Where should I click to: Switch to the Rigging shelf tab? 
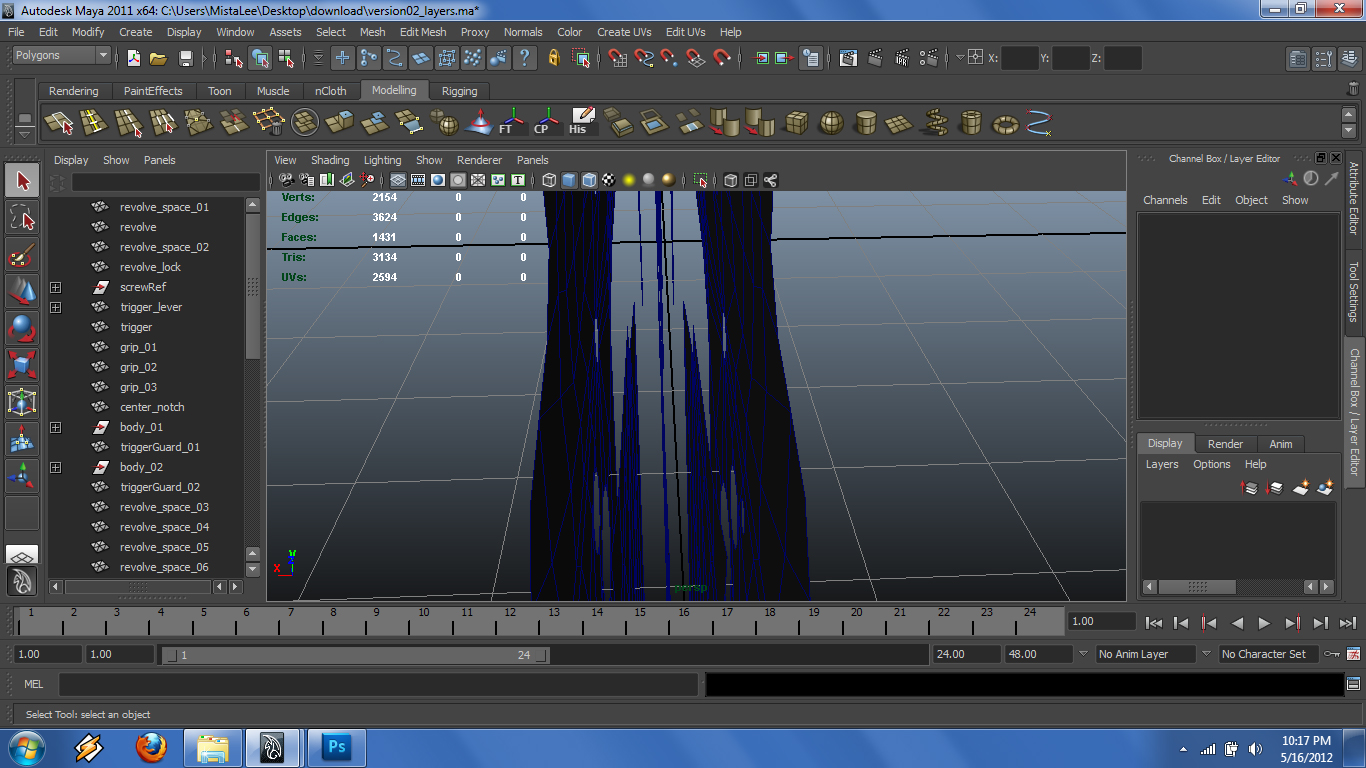tap(460, 91)
